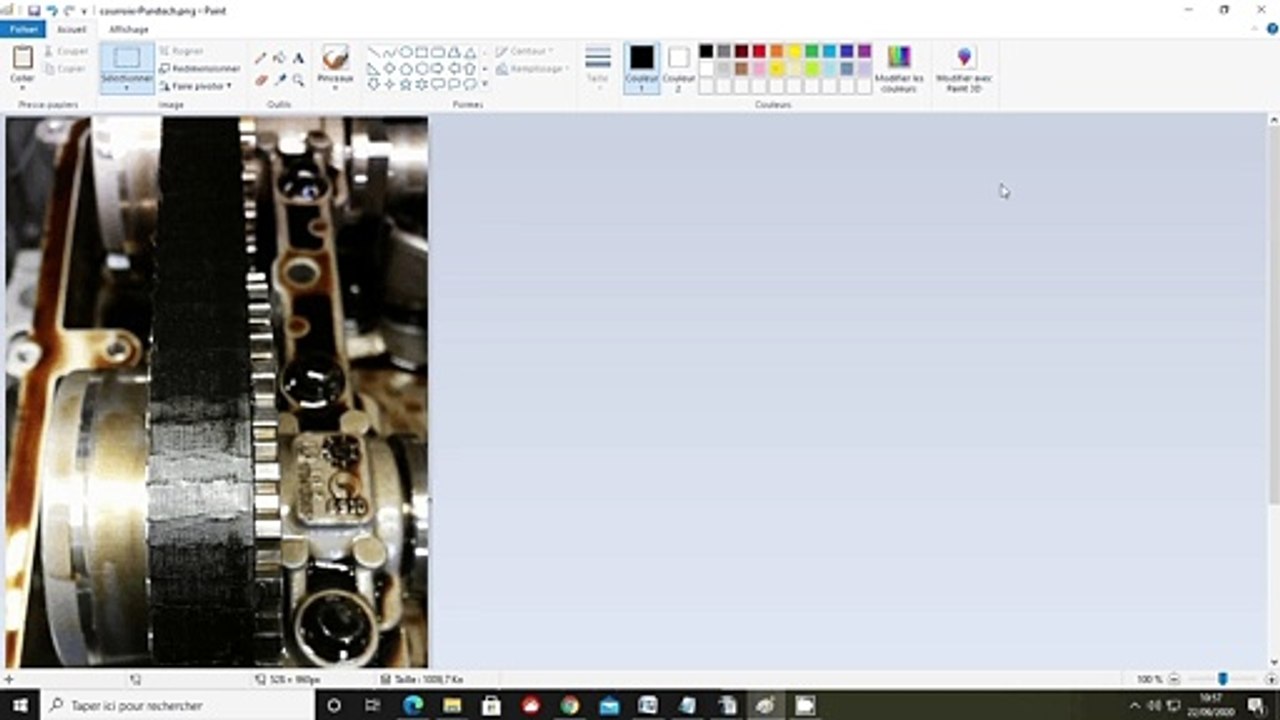
Task: Expand the Pinceaux brushes dropdown
Action: pos(335,88)
